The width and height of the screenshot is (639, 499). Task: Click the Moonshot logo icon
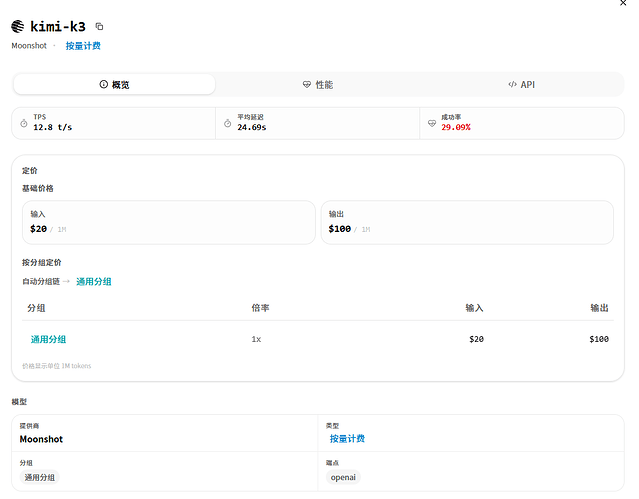[18, 26]
